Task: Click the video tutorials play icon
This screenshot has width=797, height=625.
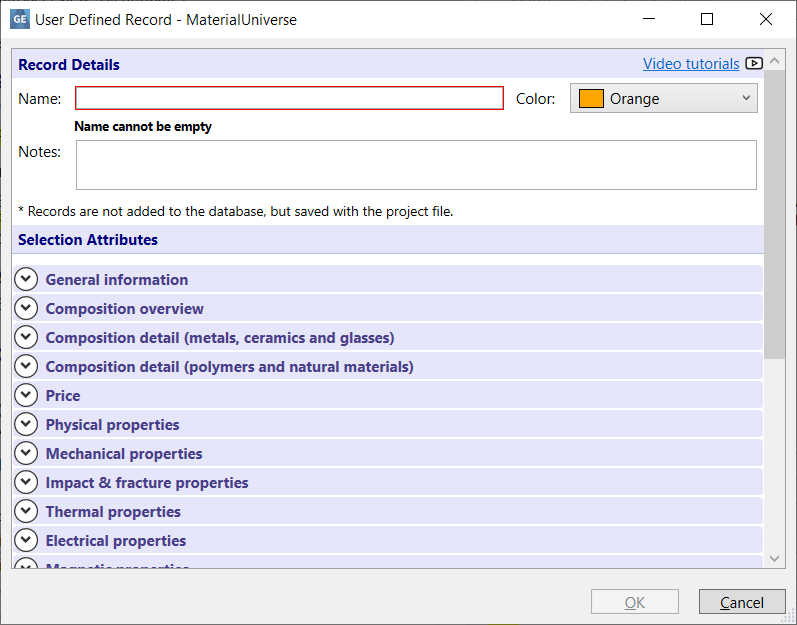Action: coord(754,64)
